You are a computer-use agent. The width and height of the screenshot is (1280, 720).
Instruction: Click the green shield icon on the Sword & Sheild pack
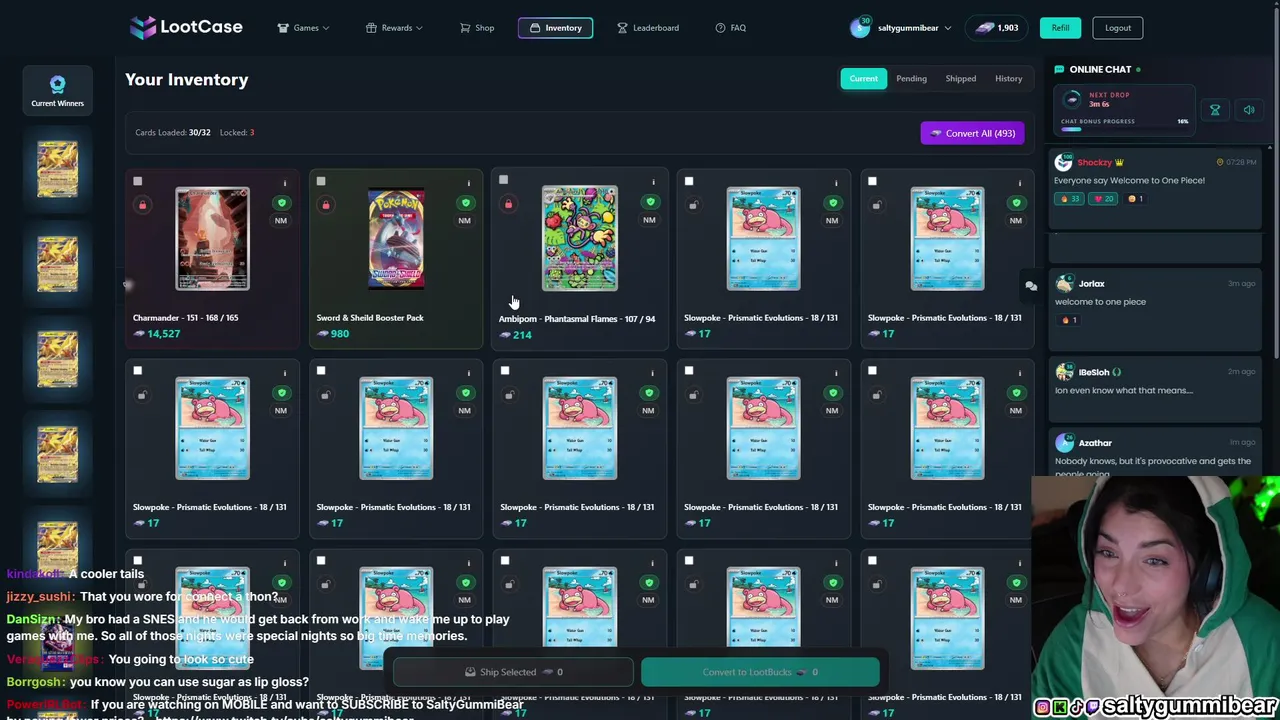click(464, 203)
